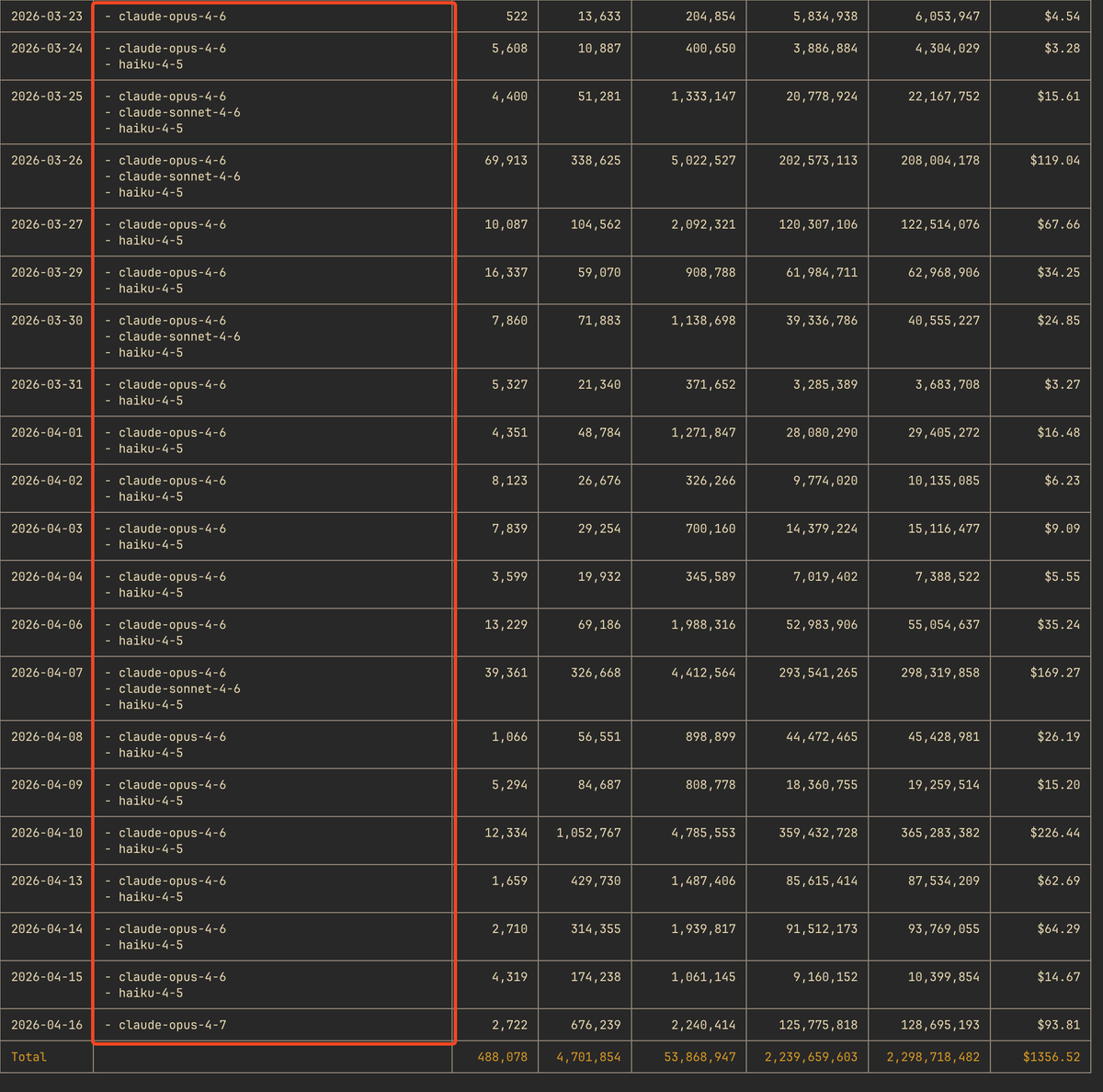
Task: Select the $16.48 cost value
Action: (1059, 433)
